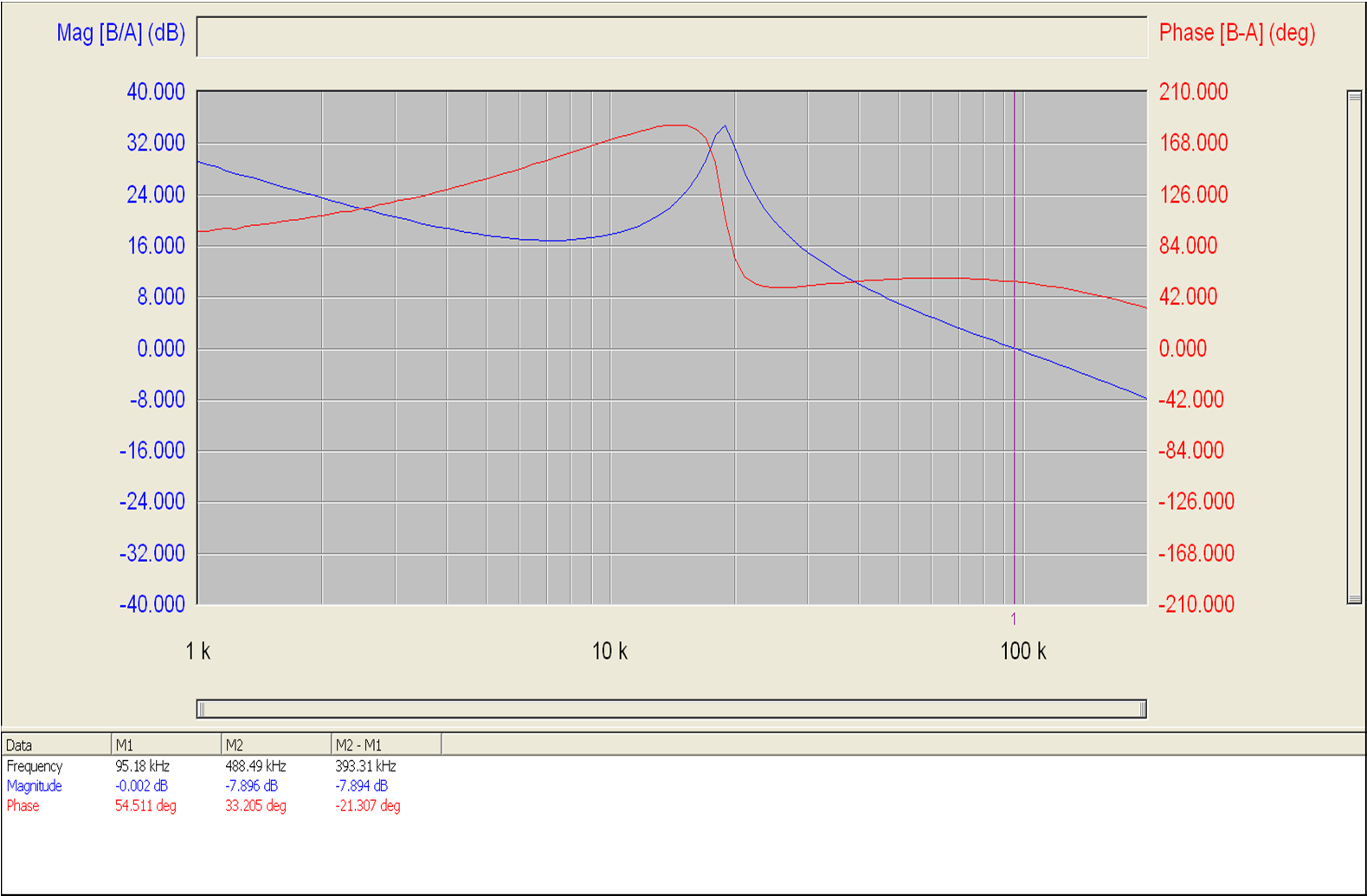Click marker 1 label below the plot
1367x896 pixels.
pyautogui.click(x=1014, y=619)
